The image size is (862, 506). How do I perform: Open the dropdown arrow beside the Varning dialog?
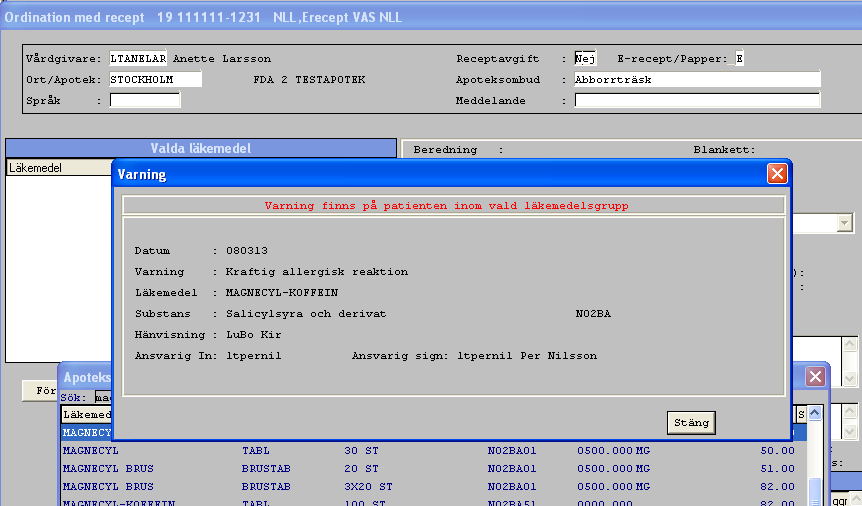point(844,223)
